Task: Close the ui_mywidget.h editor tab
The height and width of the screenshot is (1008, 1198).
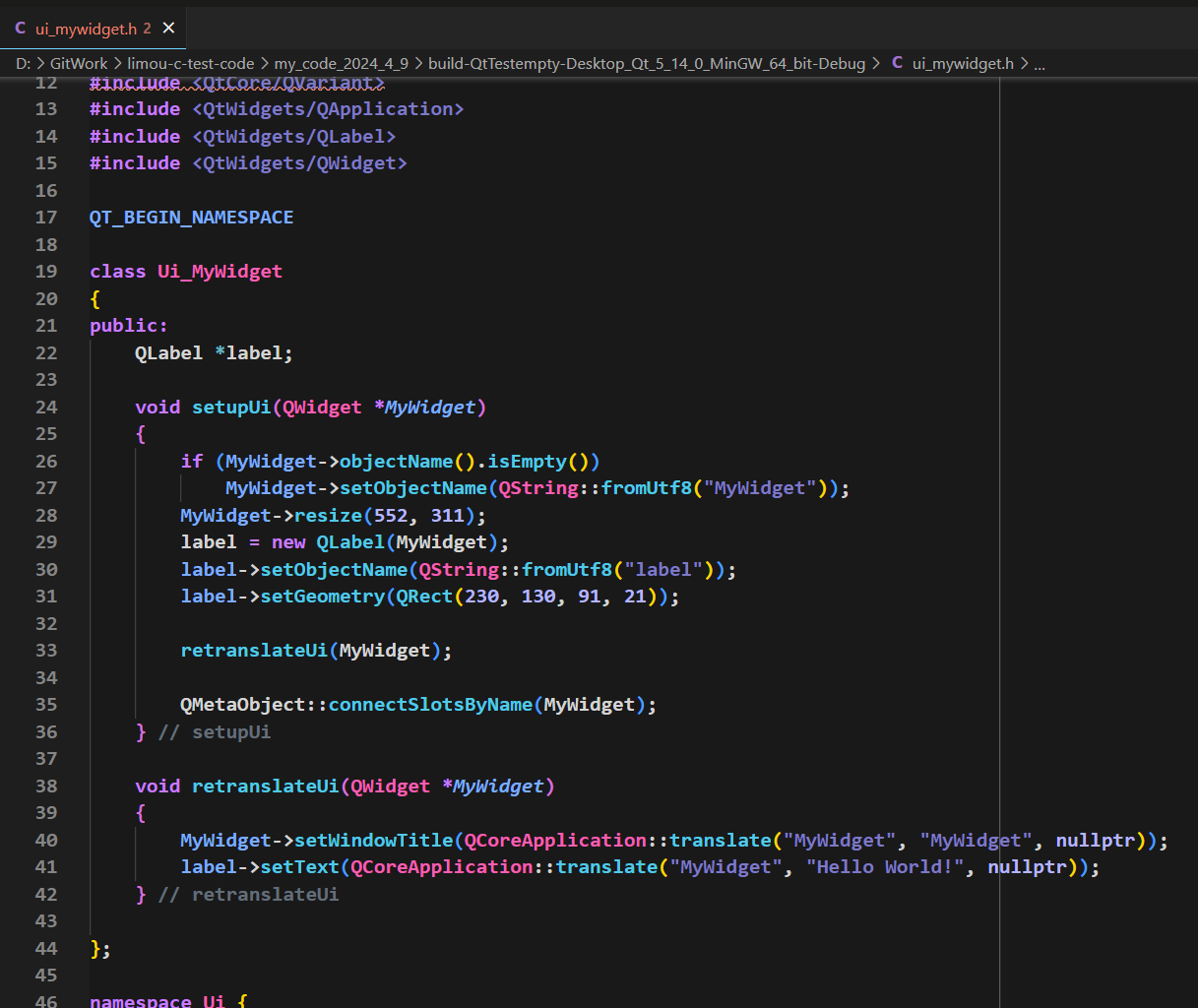Action: pos(168,29)
